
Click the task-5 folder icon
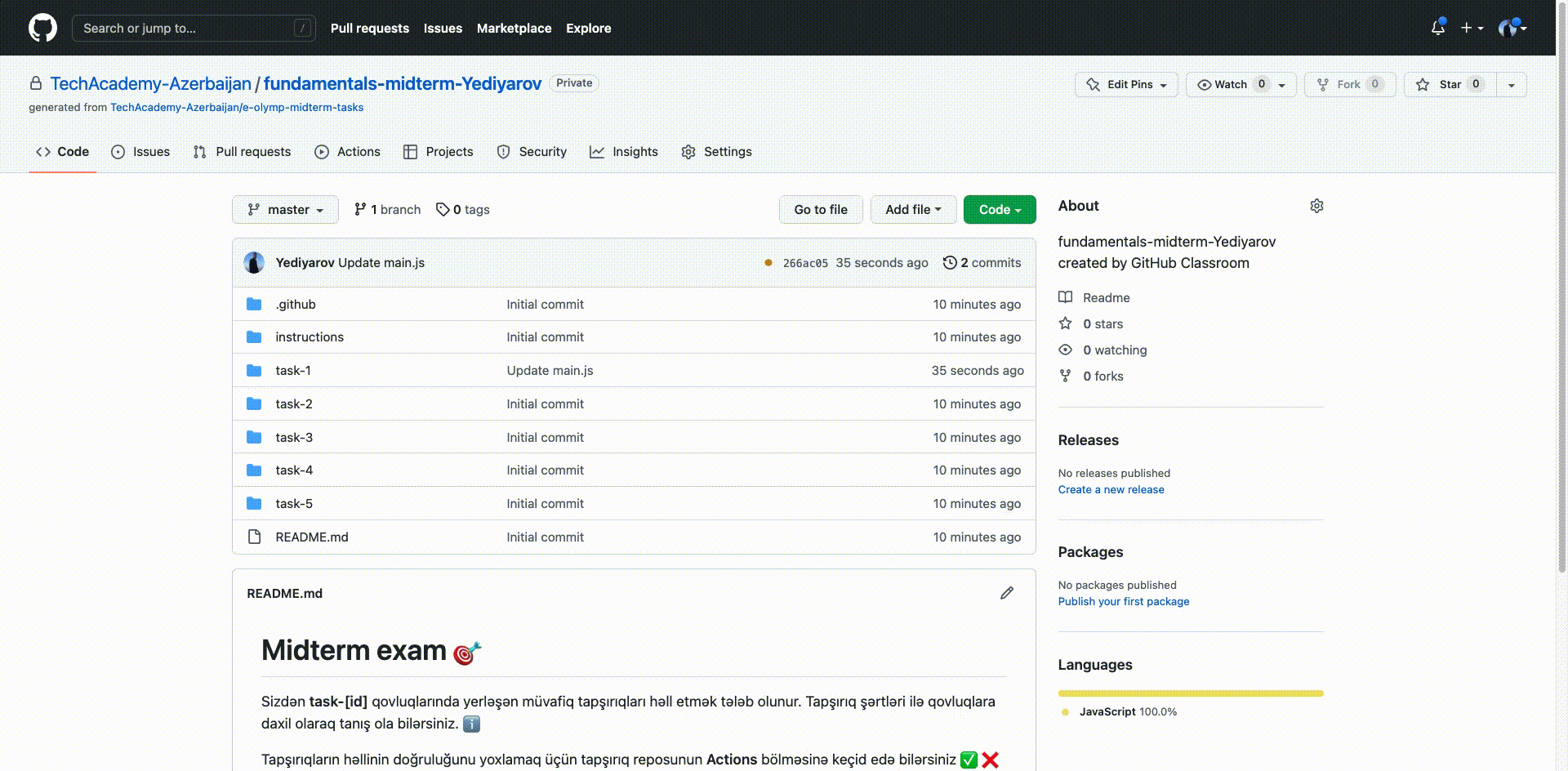254,503
